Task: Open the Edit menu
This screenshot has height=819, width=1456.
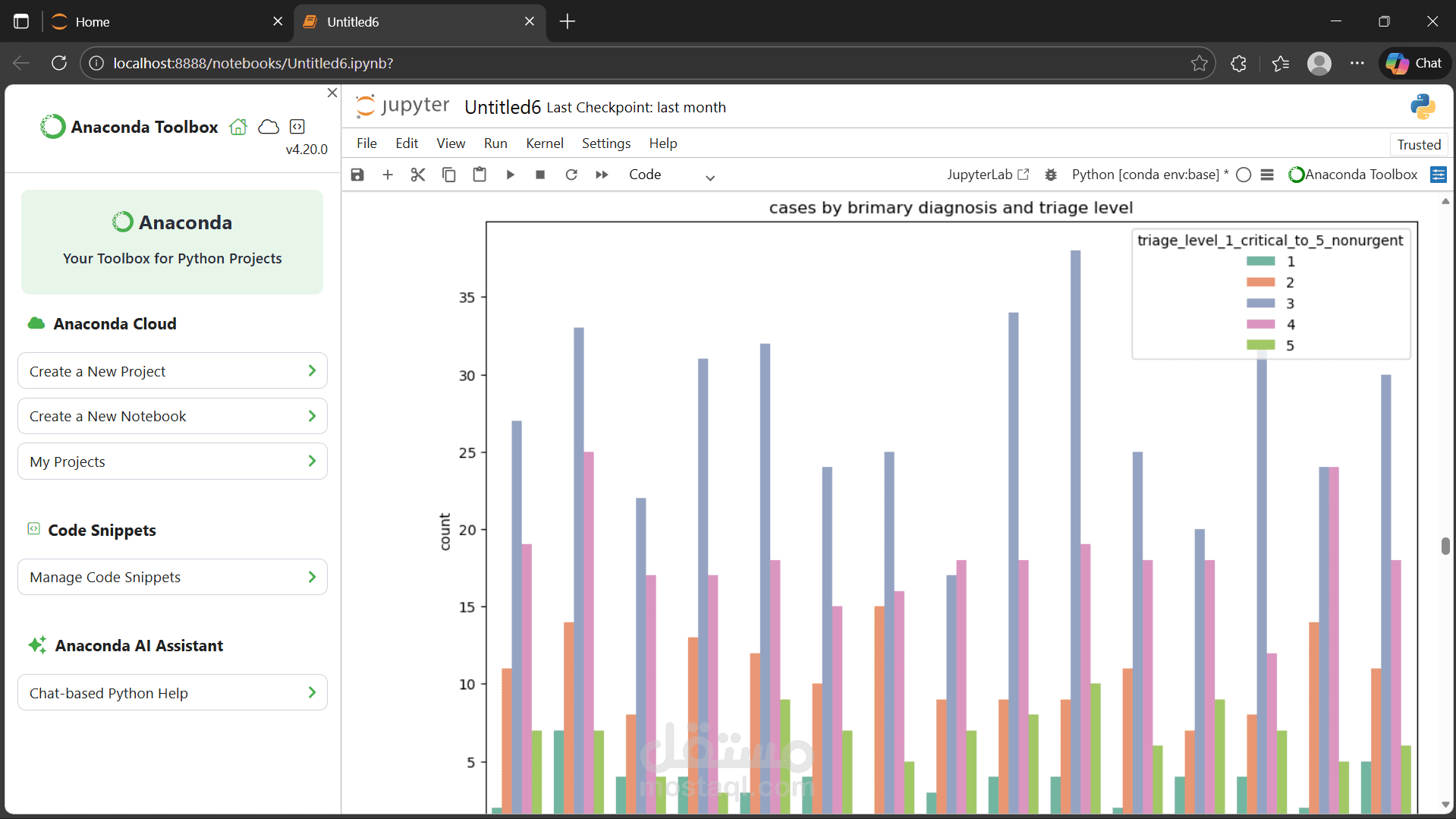Action: point(407,143)
